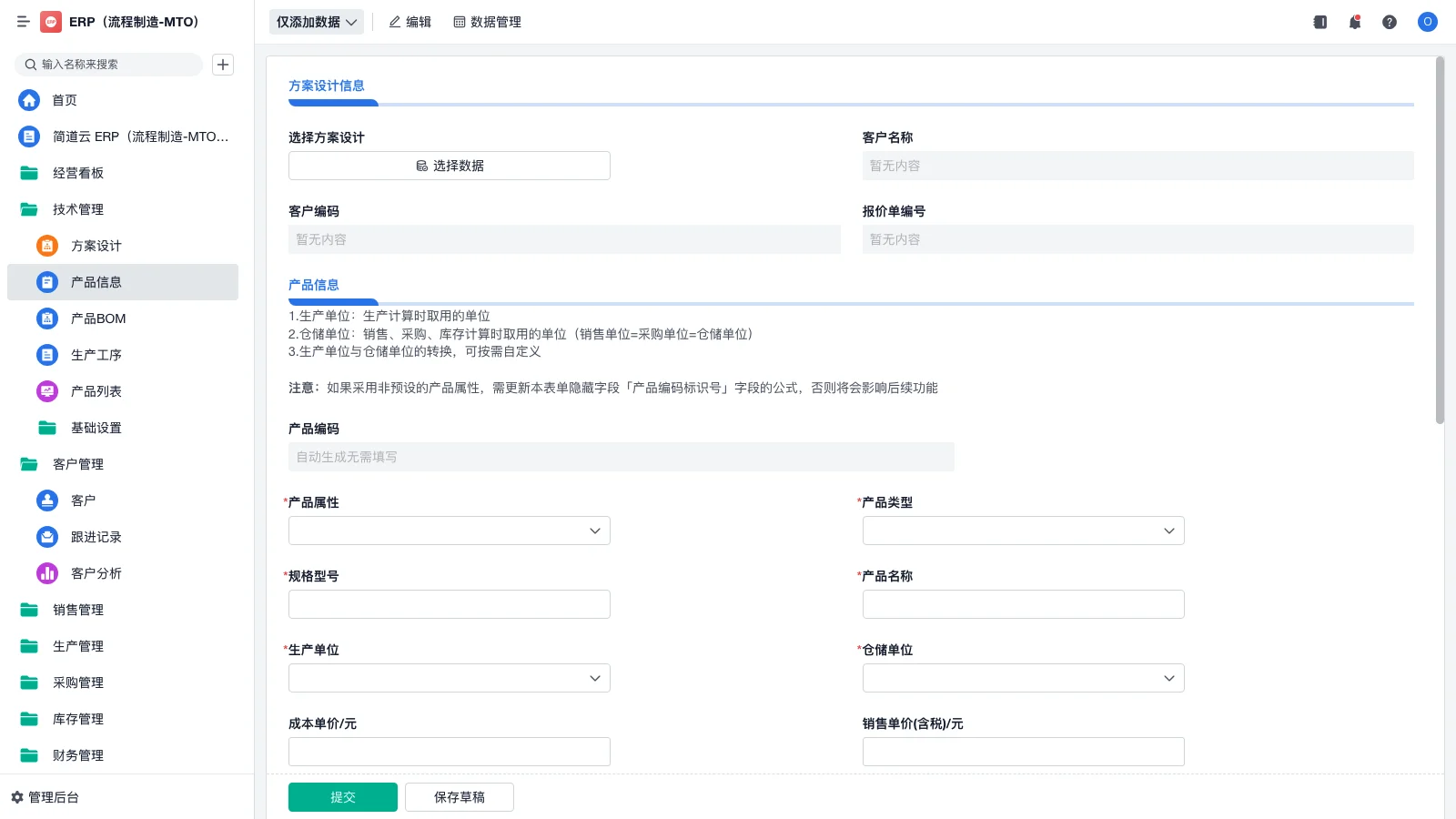
Task: Open the 产品BOM app icon
Action: pyautogui.click(x=46, y=318)
